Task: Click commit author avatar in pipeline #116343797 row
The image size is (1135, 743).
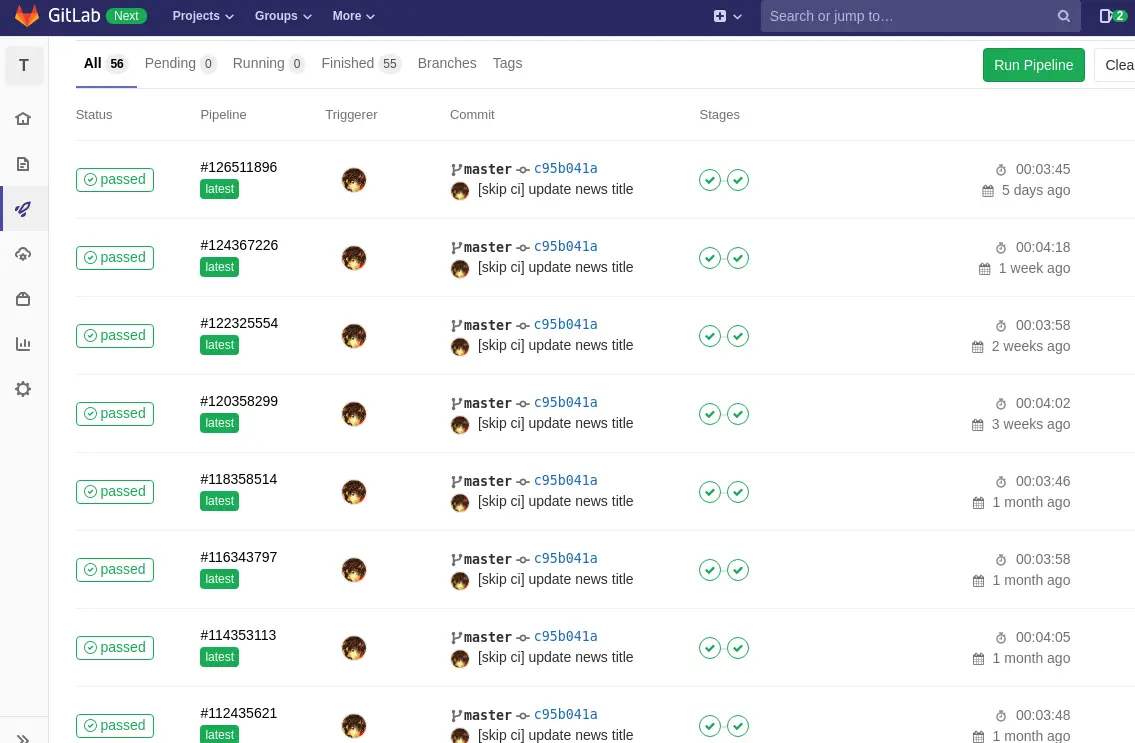Action: point(460,581)
